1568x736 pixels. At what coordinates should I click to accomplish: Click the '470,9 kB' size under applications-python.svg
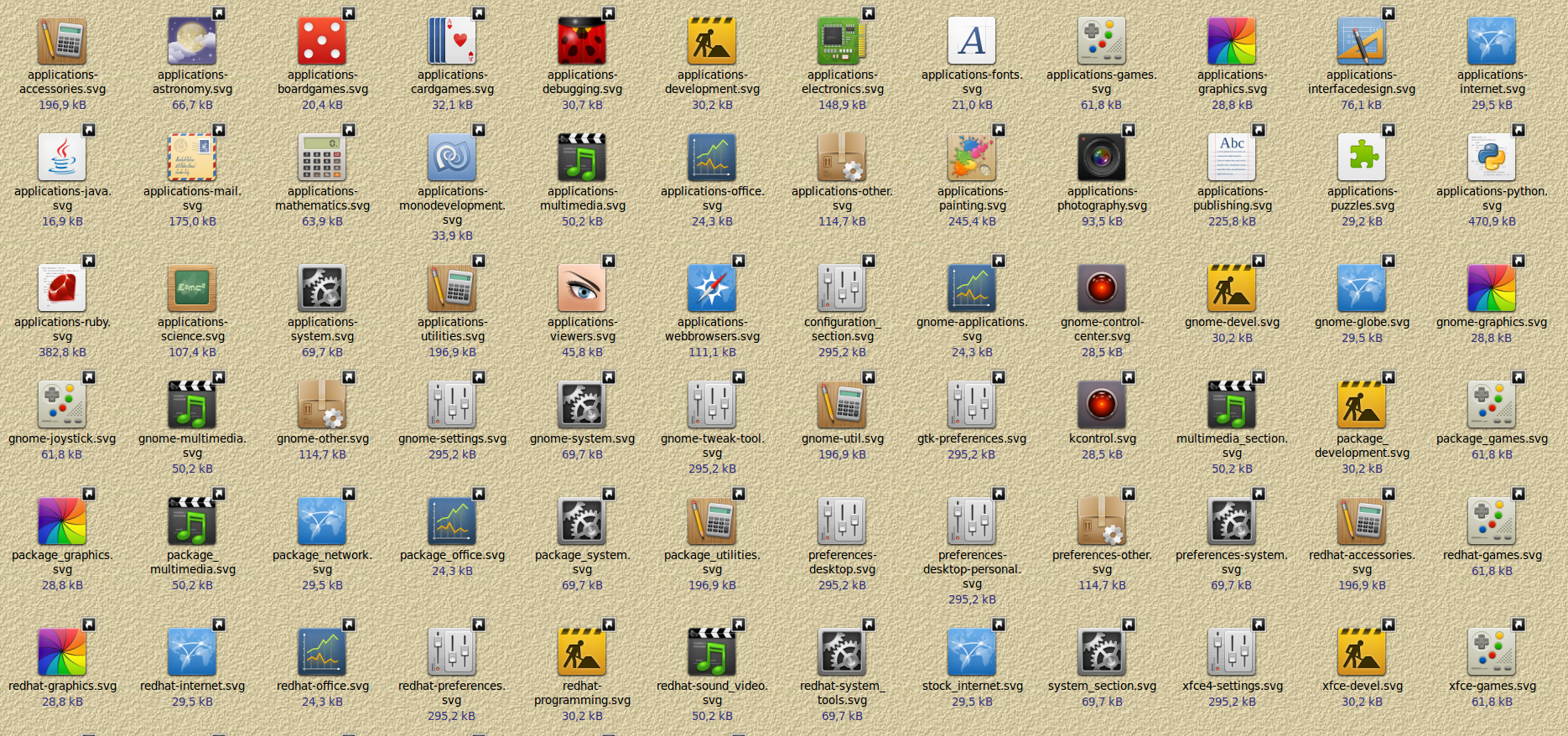(1492, 221)
